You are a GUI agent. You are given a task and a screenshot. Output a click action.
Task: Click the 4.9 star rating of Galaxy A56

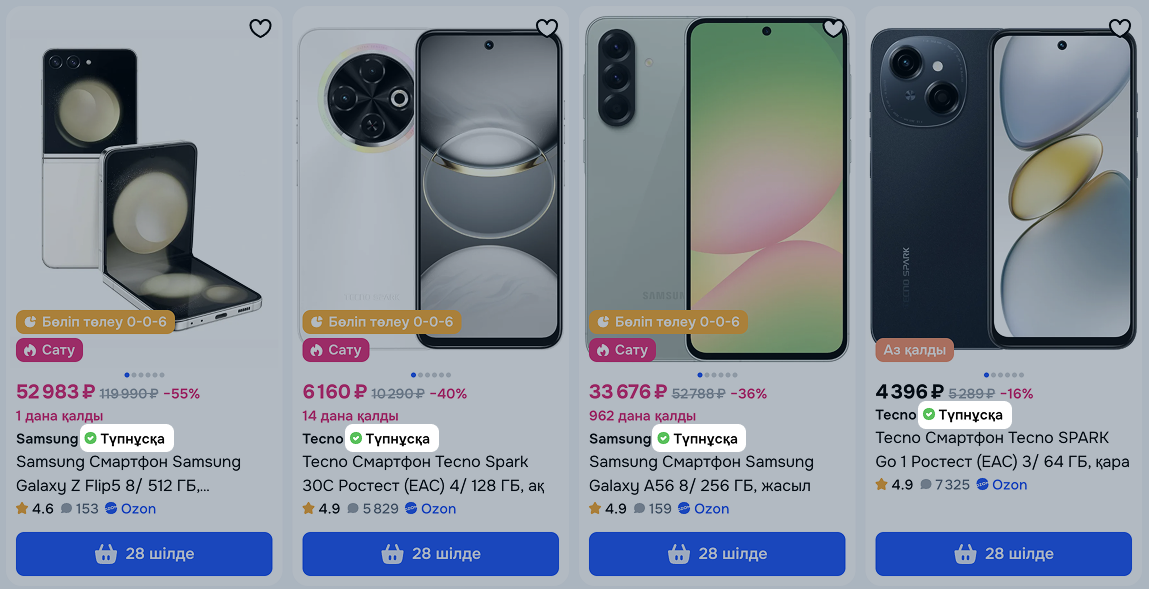tap(607, 508)
